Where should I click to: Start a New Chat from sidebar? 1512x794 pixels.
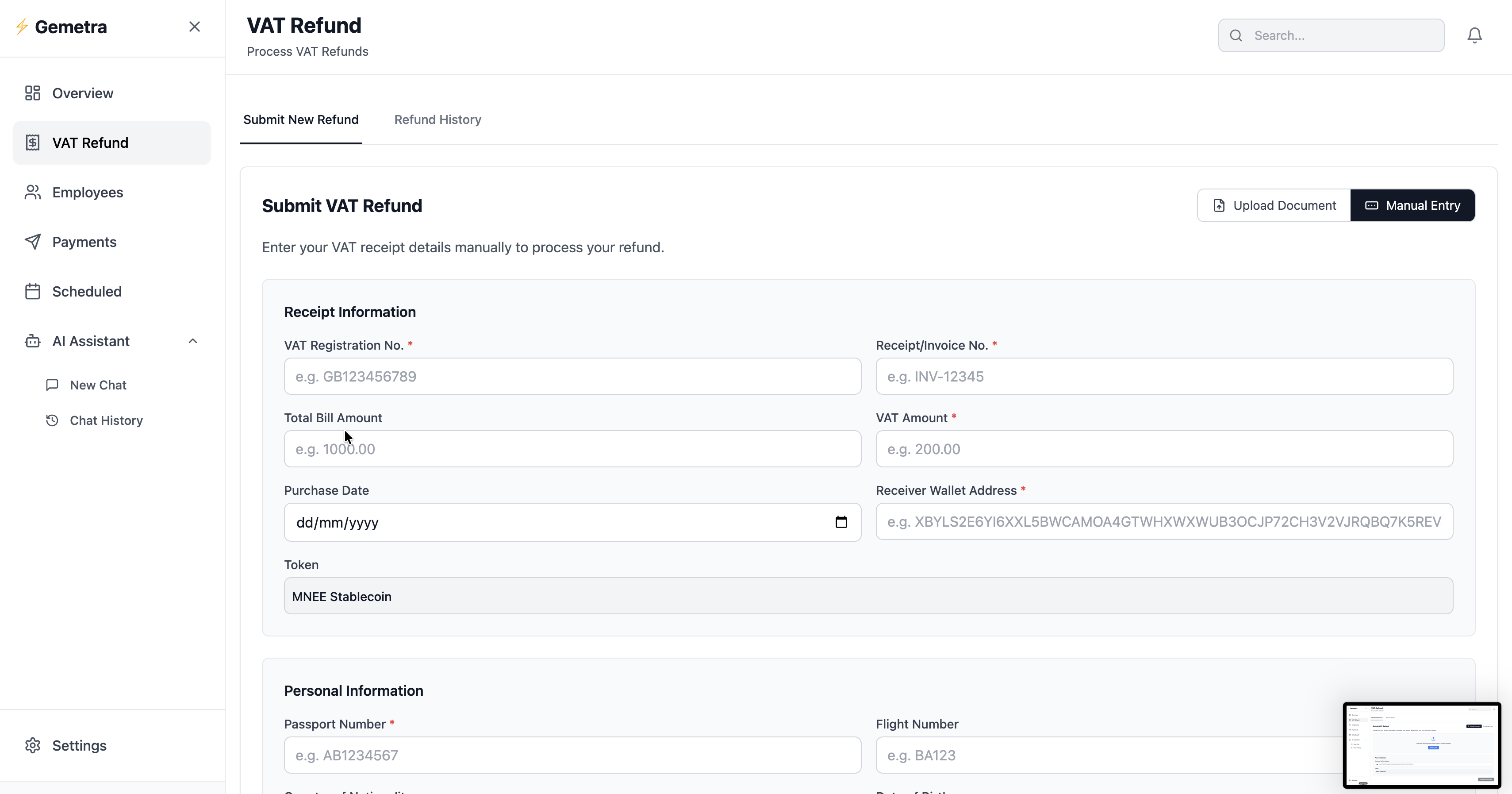[x=97, y=385]
